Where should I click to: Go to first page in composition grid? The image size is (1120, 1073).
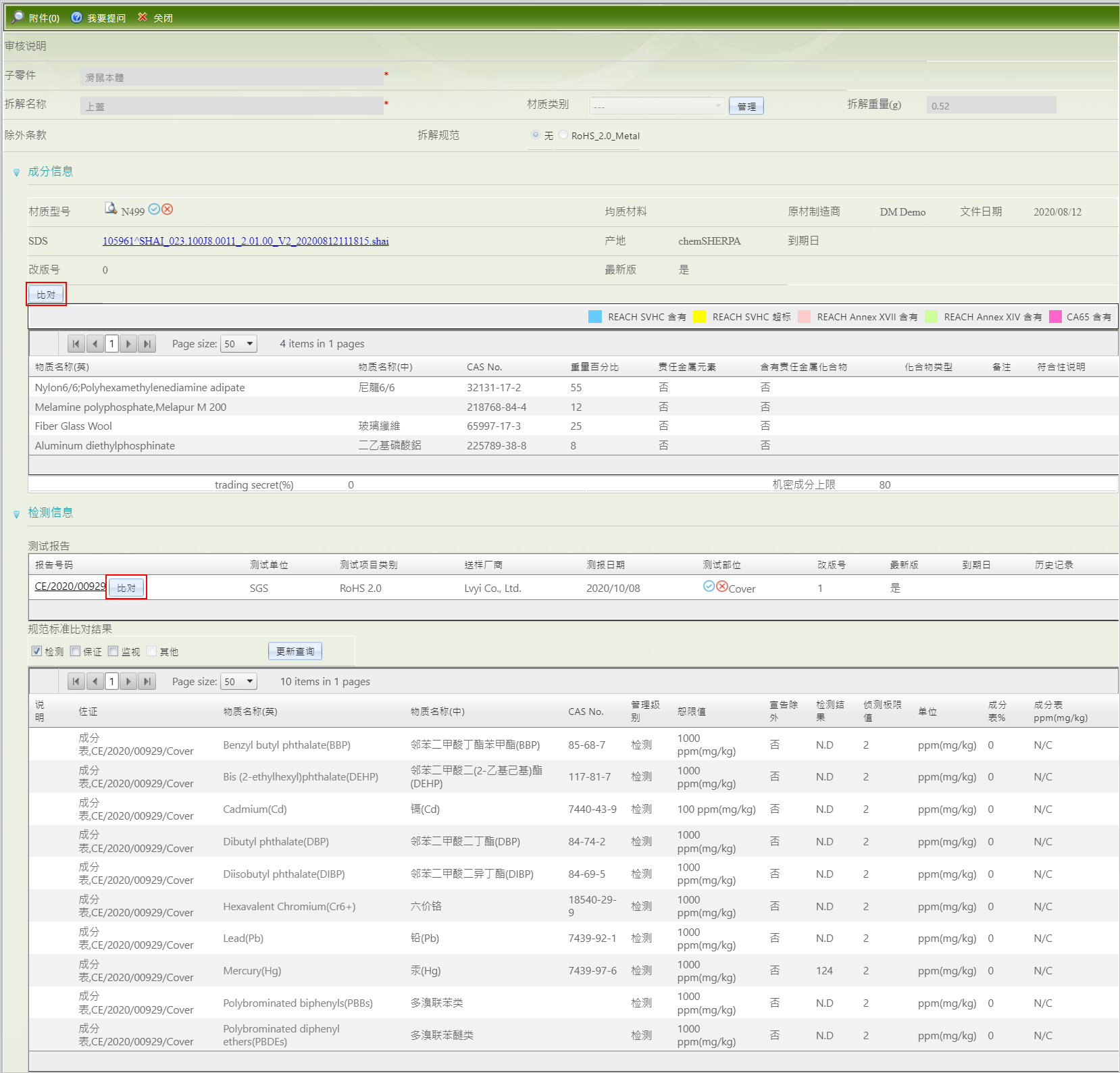[76, 344]
